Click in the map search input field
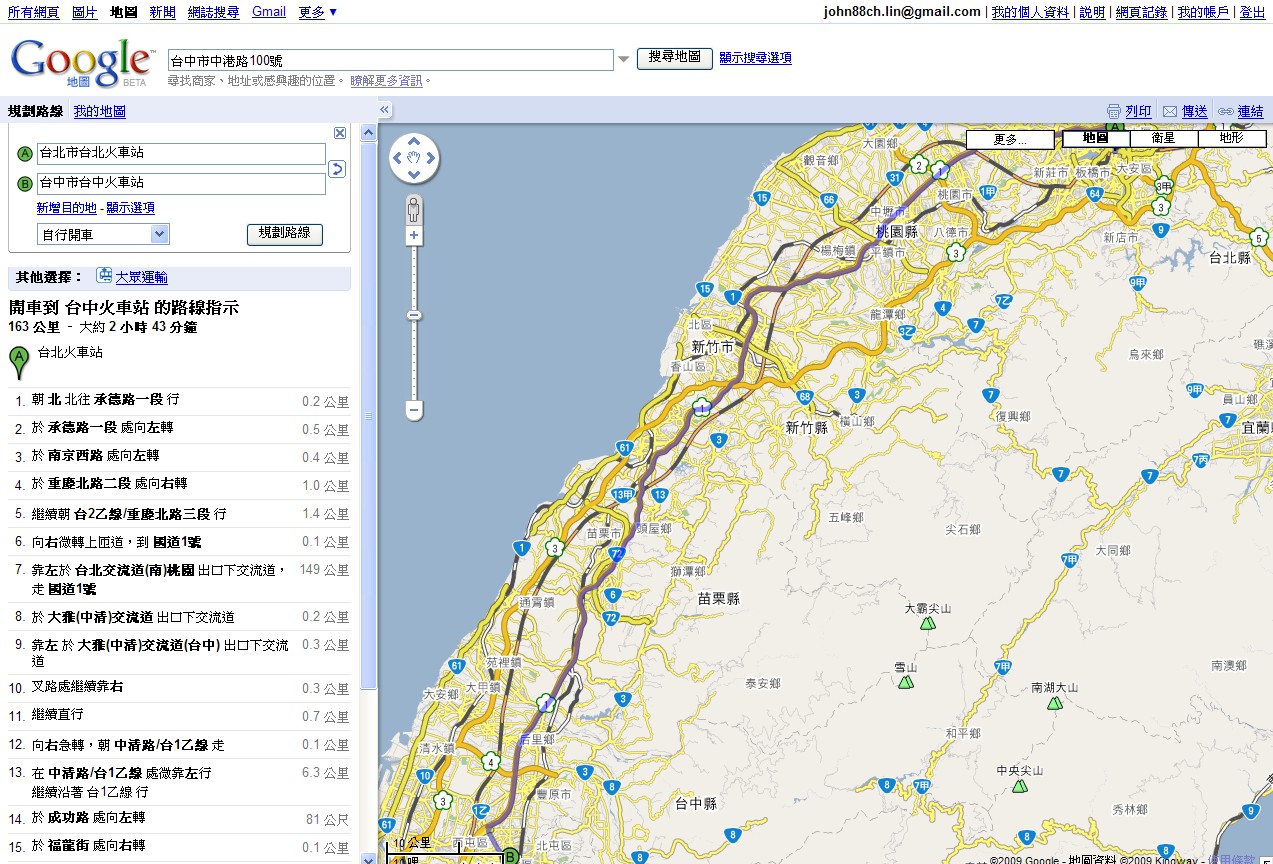This screenshot has width=1273, height=864. pyautogui.click(x=390, y=60)
